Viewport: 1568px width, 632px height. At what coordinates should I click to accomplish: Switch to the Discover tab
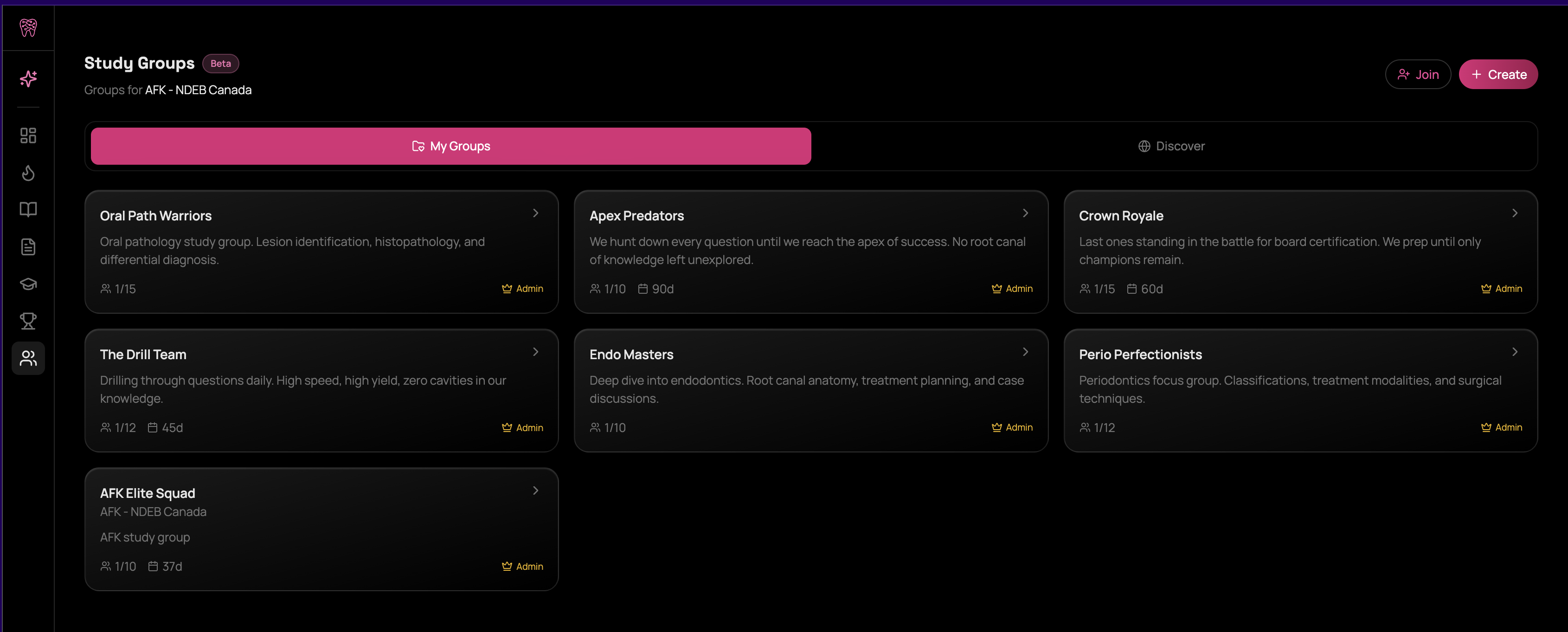coord(1171,146)
